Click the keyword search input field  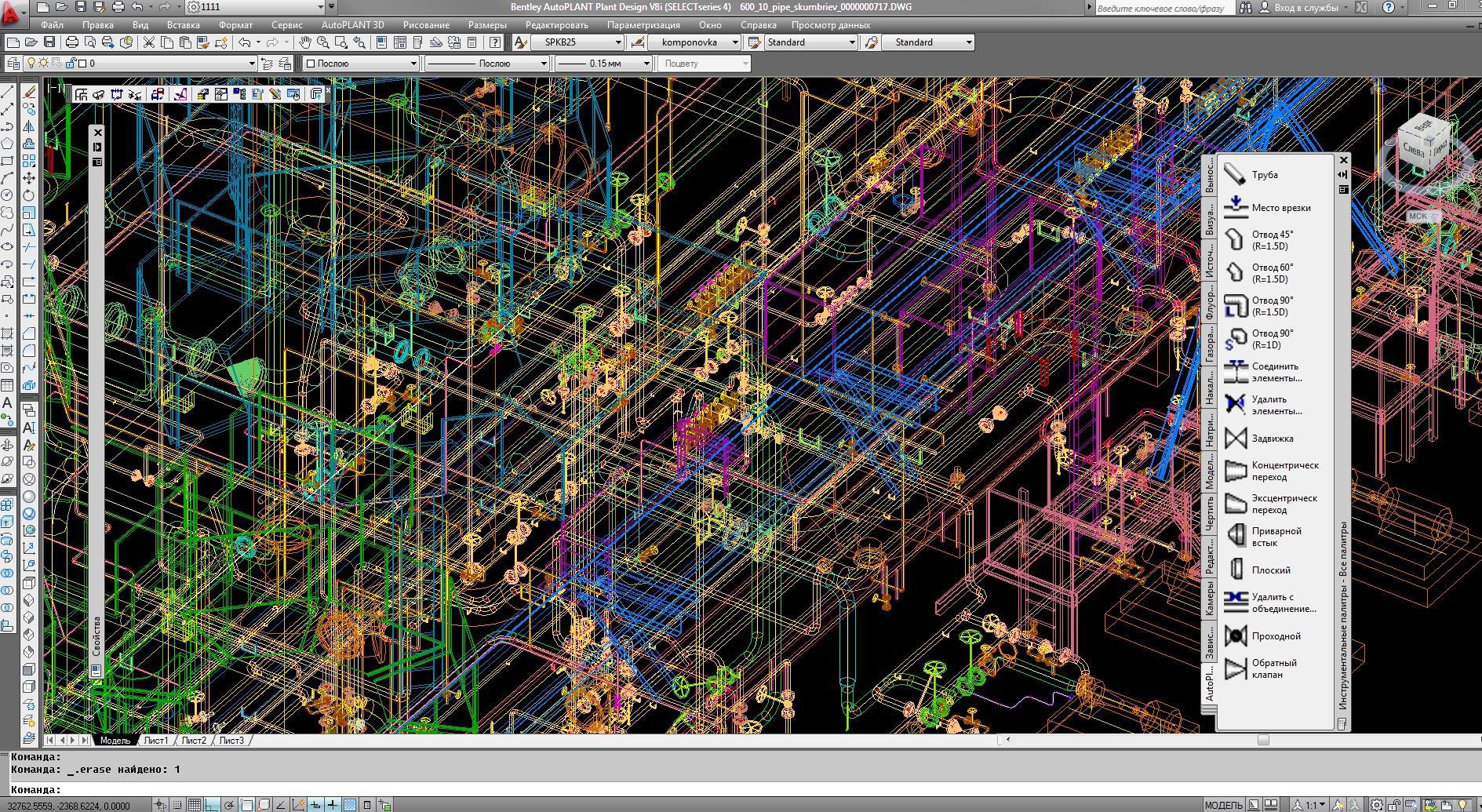[1163, 8]
